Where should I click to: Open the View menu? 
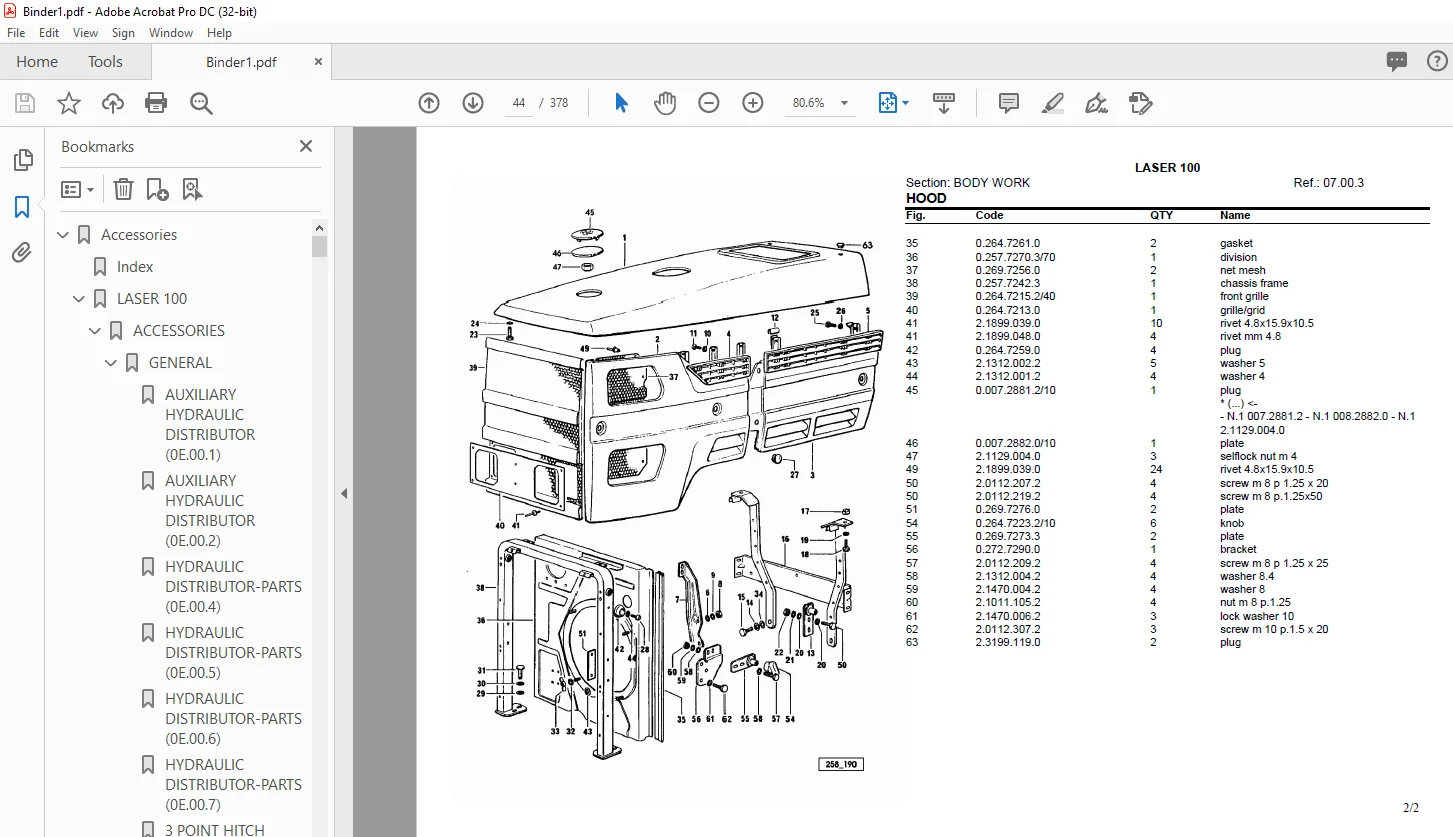click(85, 33)
